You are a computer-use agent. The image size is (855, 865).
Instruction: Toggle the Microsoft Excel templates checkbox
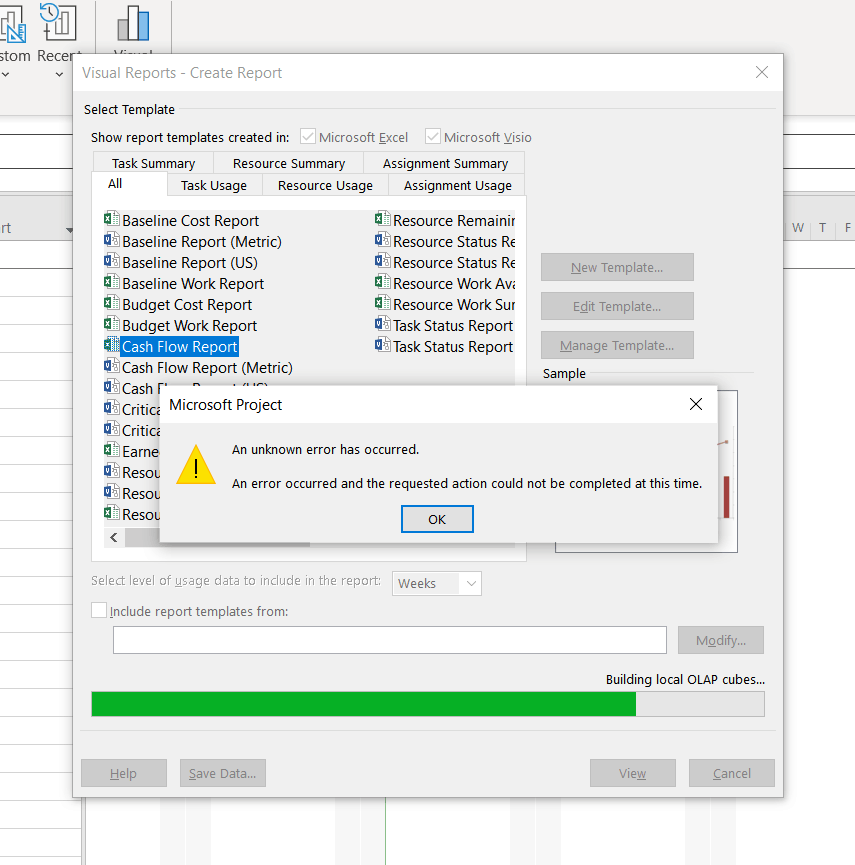(x=308, y=136)
